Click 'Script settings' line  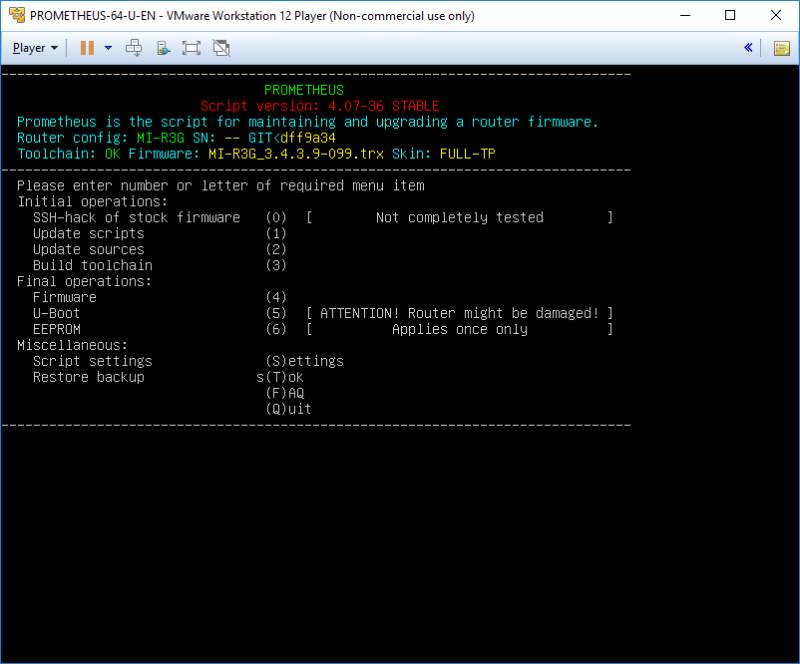(92, 361)
